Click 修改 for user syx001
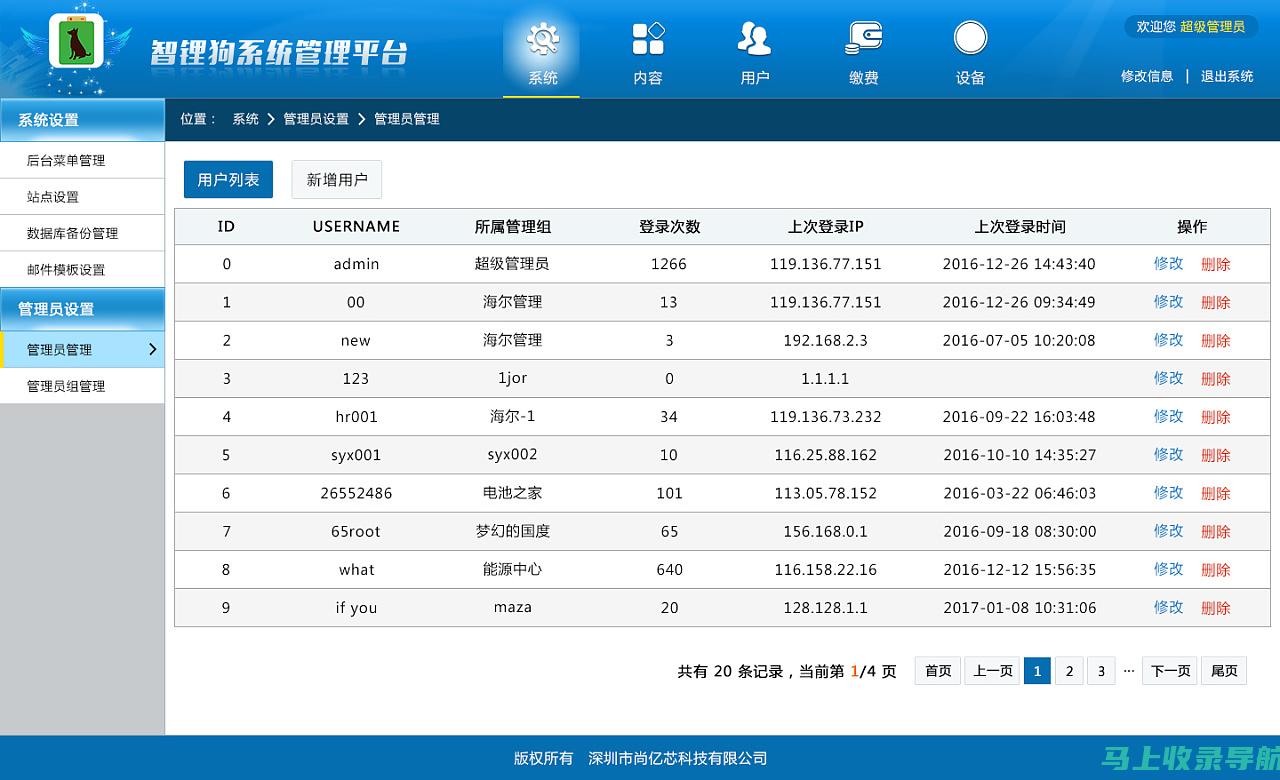 [x=1168, y=454]
